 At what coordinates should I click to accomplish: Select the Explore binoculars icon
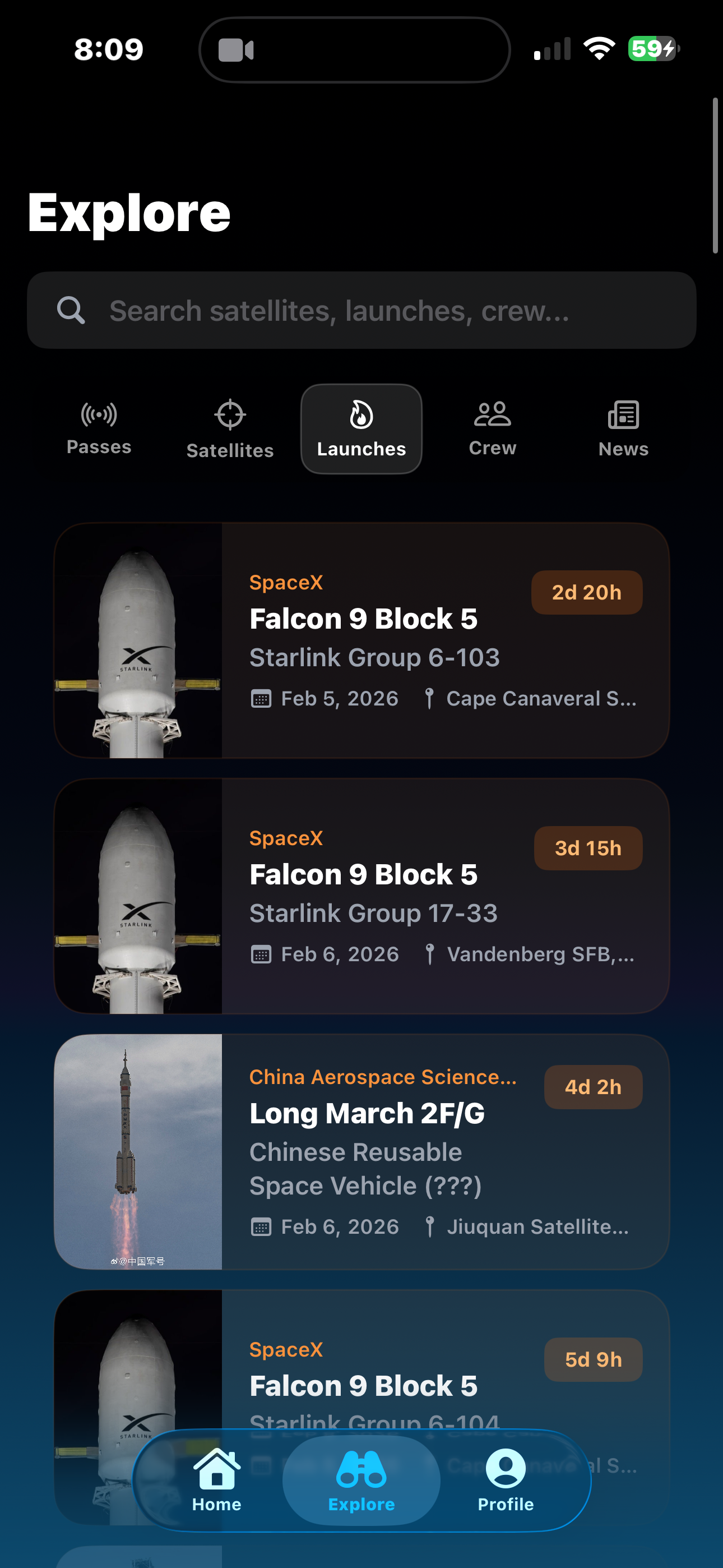[361, 1469]
